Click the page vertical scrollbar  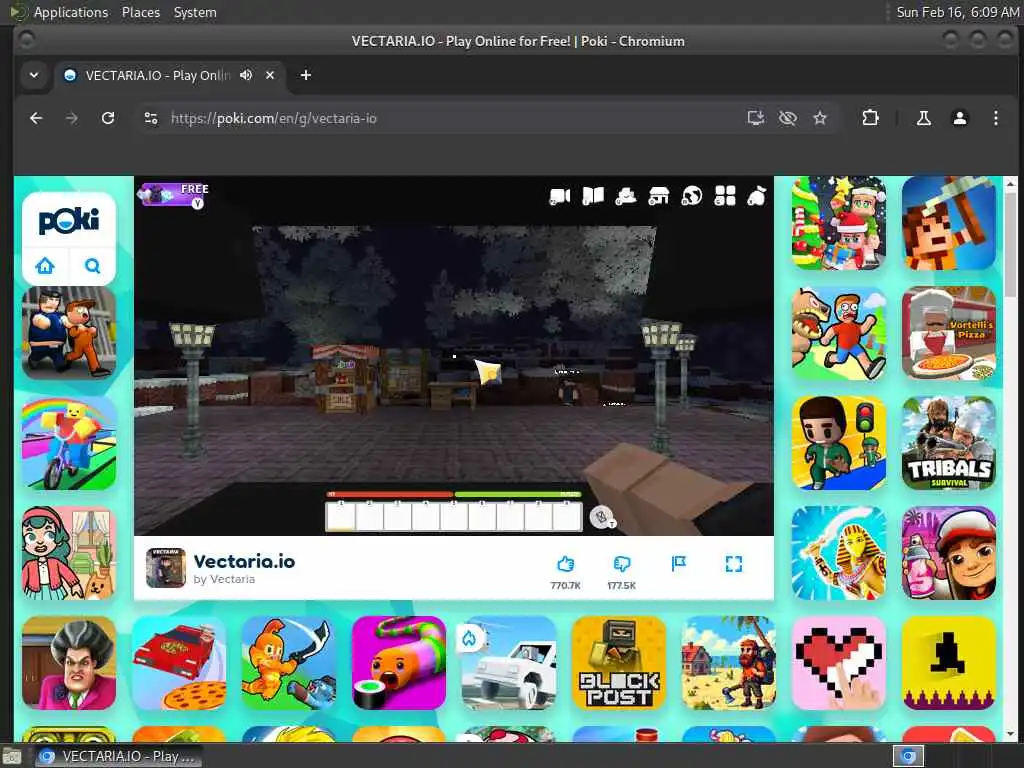click(1010, 244)
